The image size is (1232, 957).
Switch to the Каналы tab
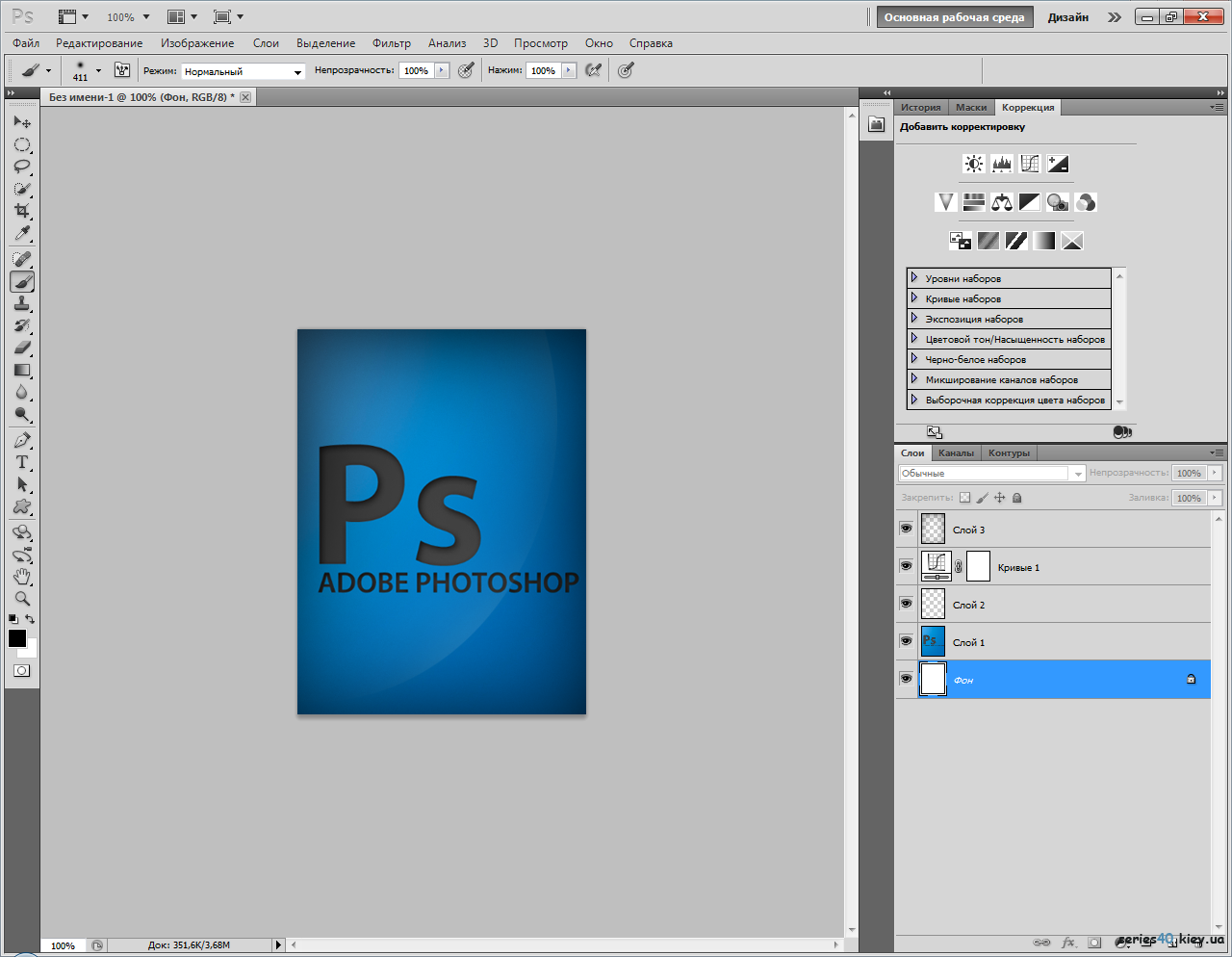coord(956,453)
